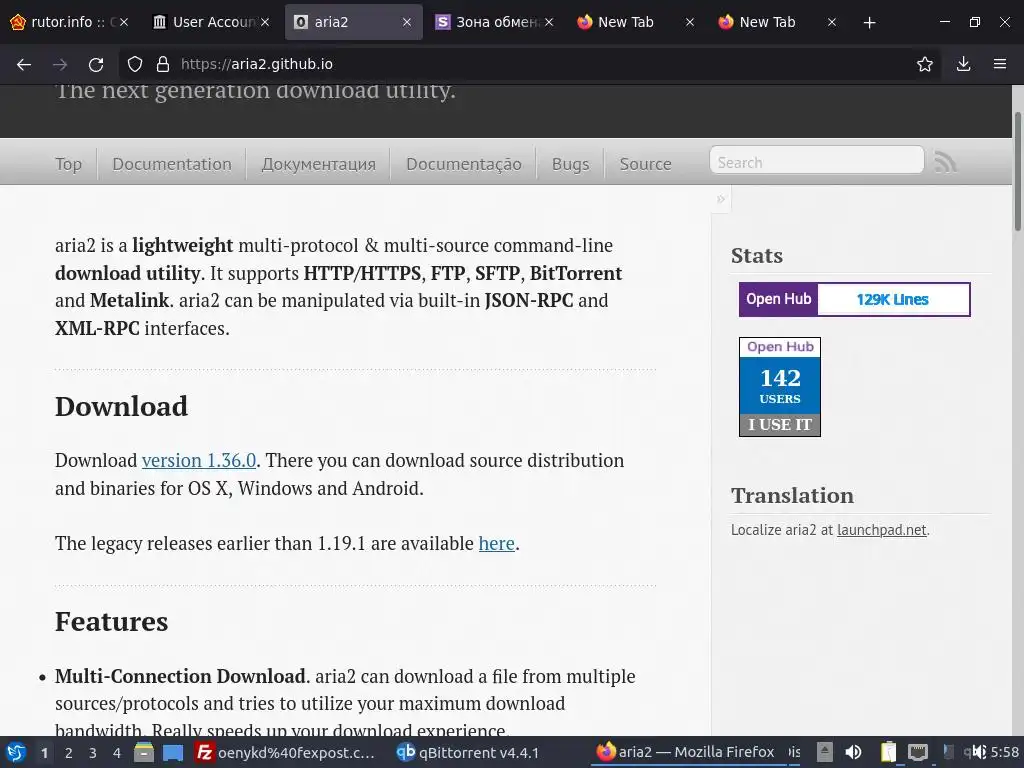The image size is (1024, 768).
Task: Click the RSS feed icon beside search
Action: pyautogui.click(x=945, y=162)
